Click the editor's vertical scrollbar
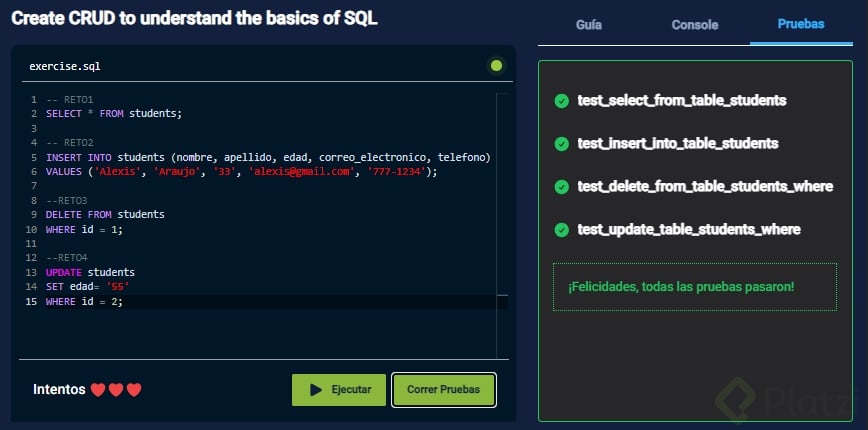This screenshot has height=430, width=868. click(502, 200)
